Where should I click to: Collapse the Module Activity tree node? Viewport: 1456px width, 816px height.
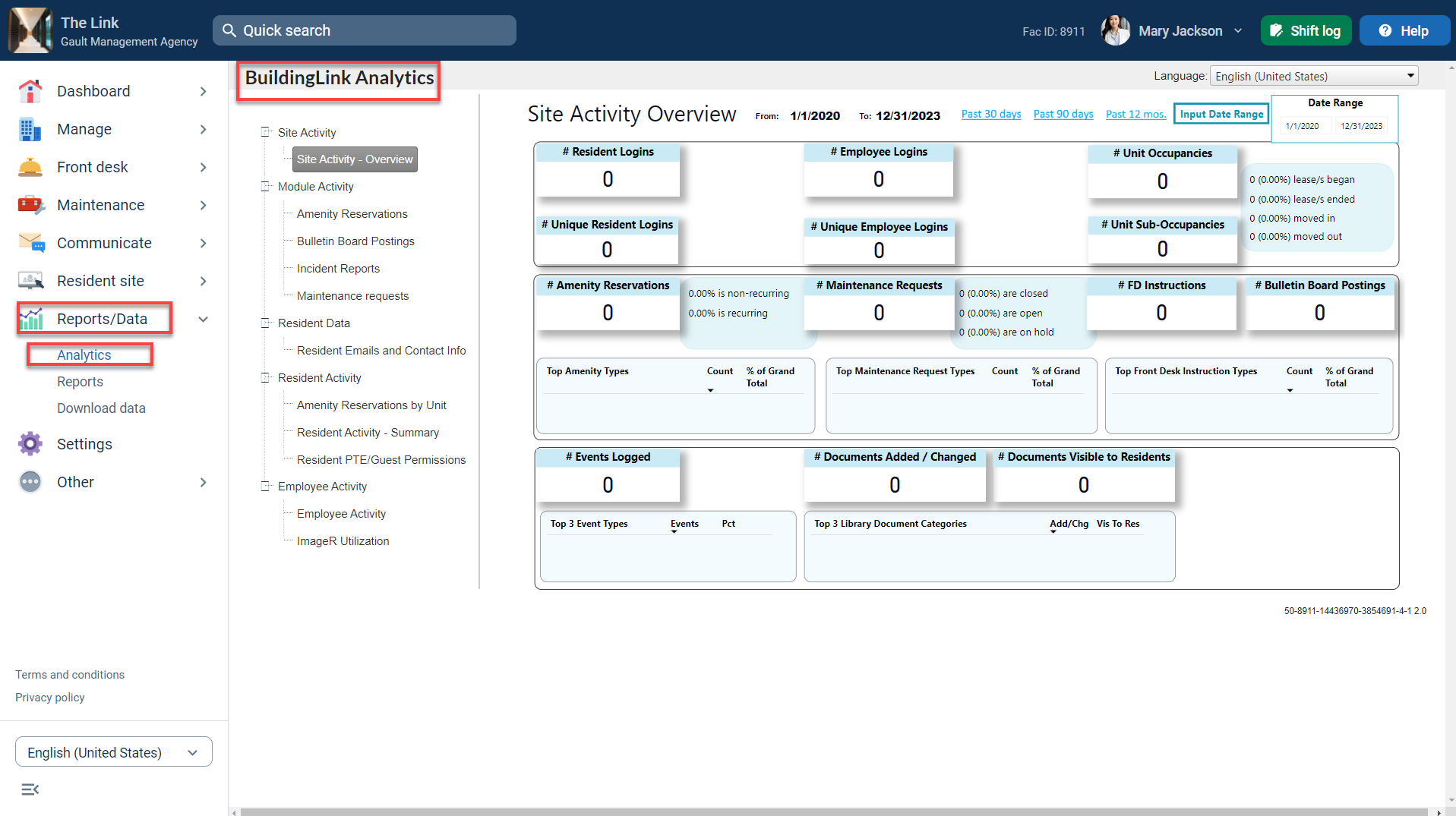[x=266, y=186]
